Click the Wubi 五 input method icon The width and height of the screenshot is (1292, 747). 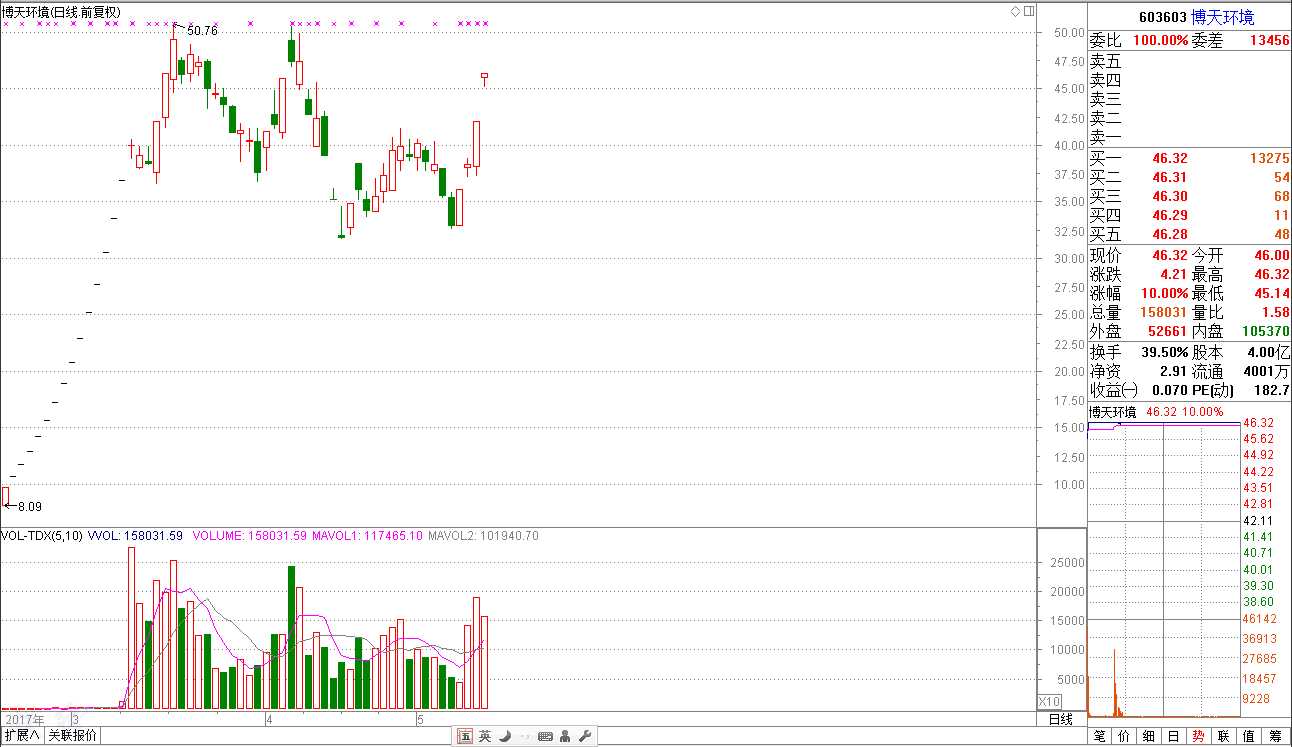[x=465, y=736]
